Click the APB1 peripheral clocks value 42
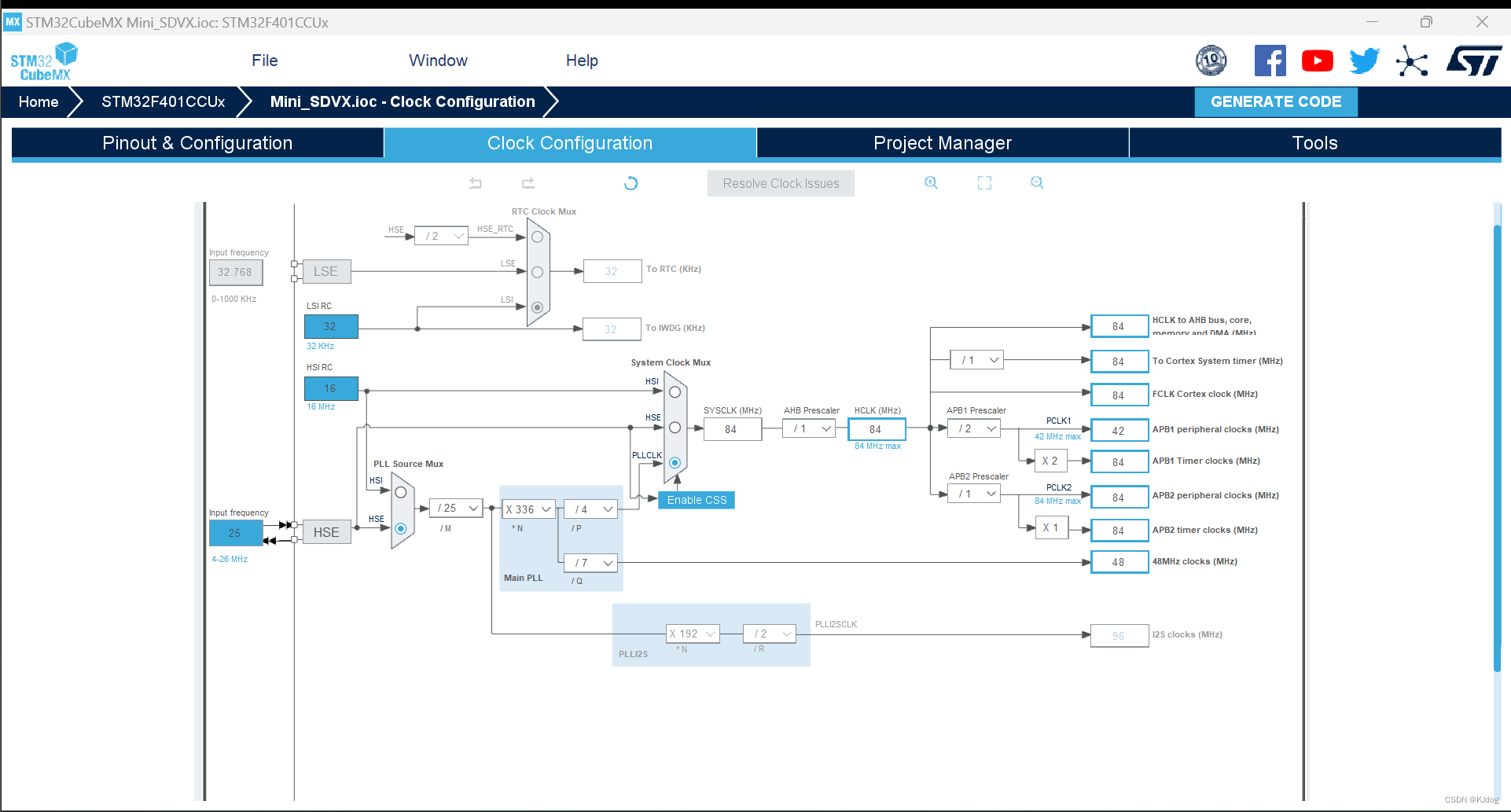This screenshot has height=812, width=1511. pos(1119,431)
